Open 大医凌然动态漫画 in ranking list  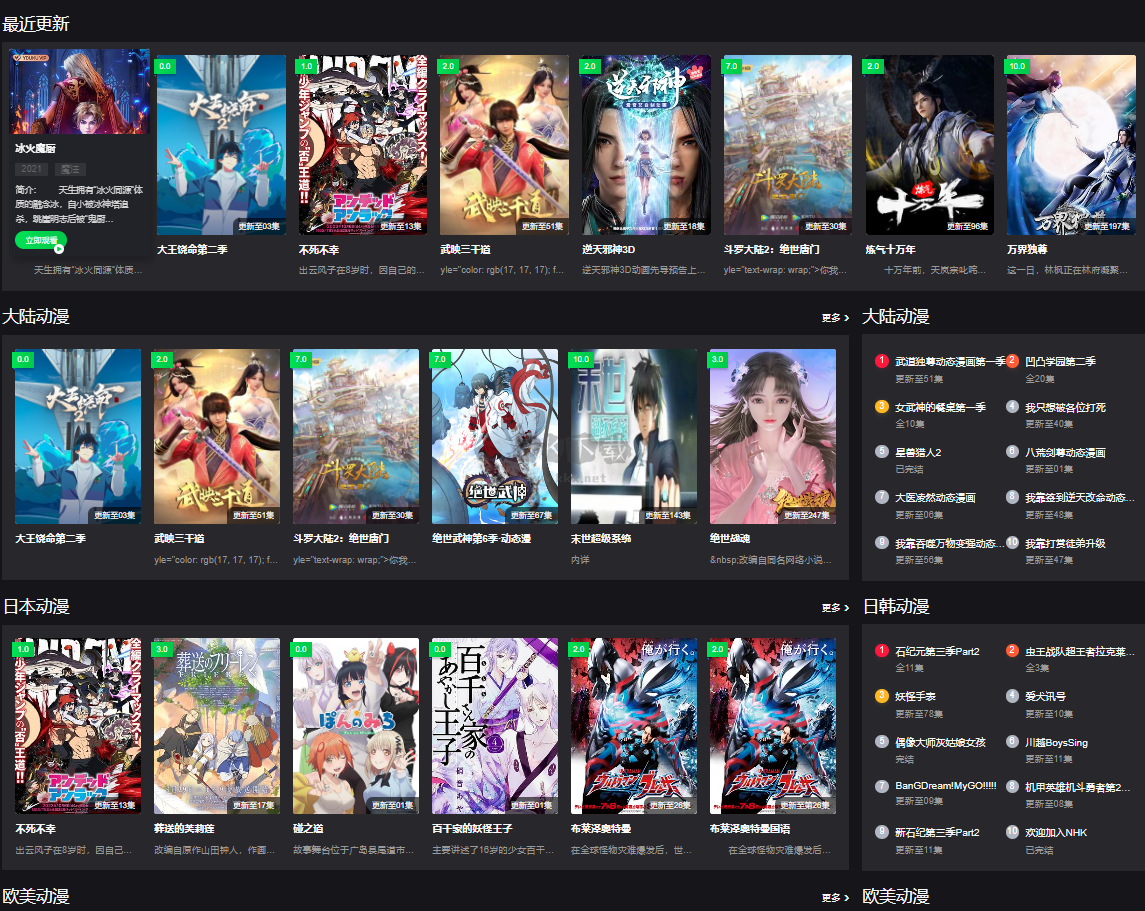tap(935, 499)
